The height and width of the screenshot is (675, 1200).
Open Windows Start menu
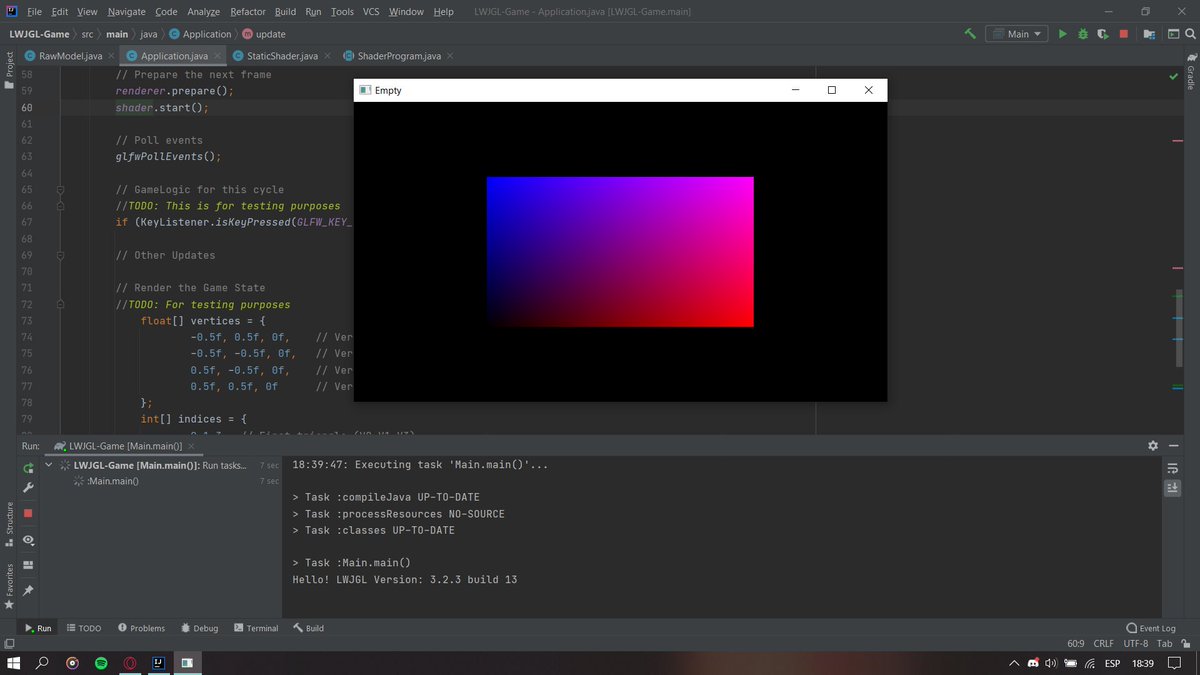coord(12,663)
